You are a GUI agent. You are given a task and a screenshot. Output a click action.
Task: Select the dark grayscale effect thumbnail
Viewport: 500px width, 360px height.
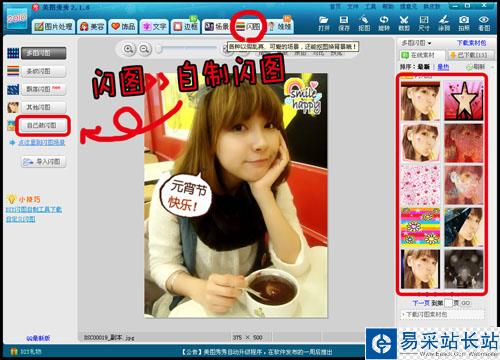click(463, 269)
